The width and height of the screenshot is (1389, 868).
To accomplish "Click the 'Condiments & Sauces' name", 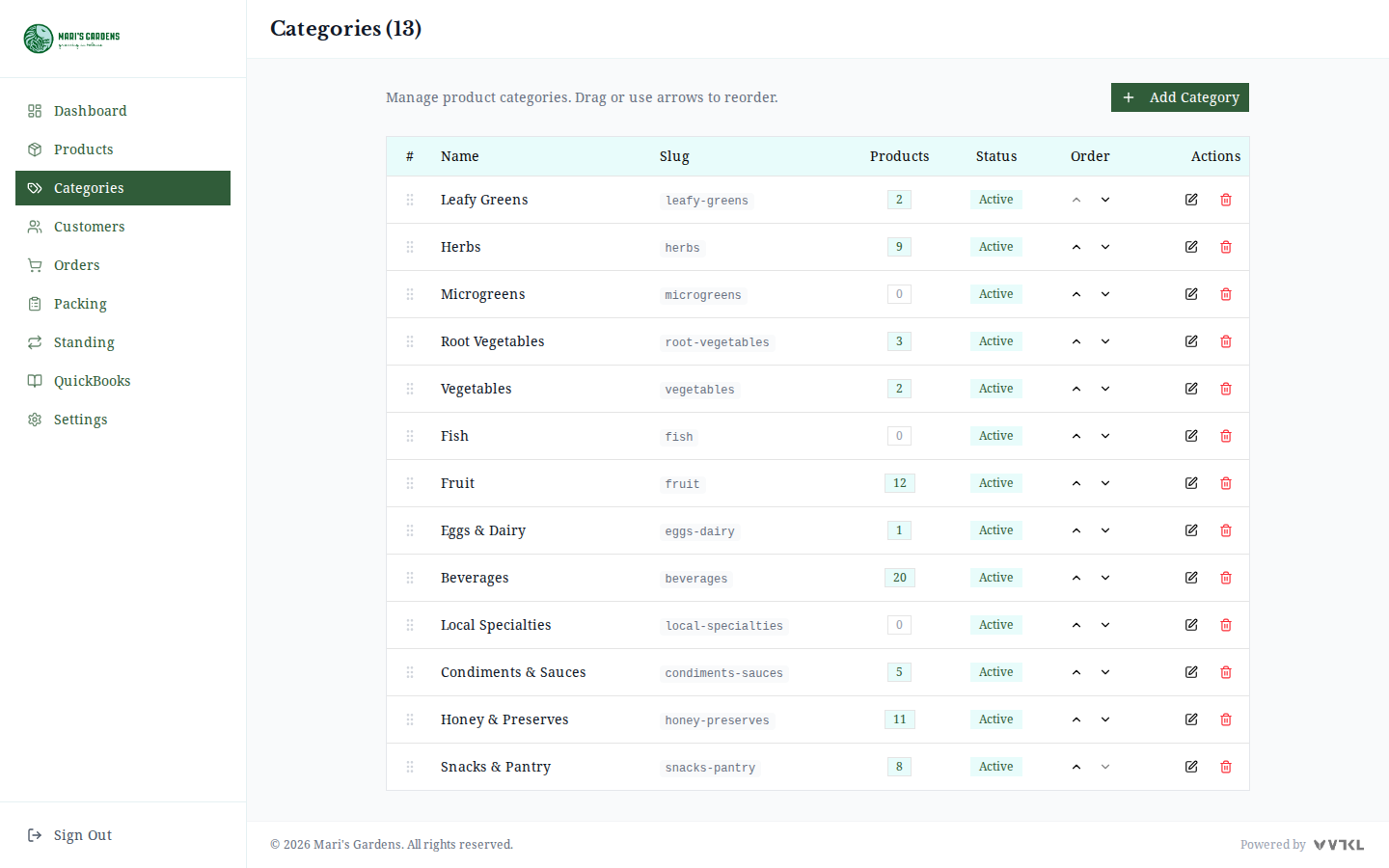I will coord(513,672).
